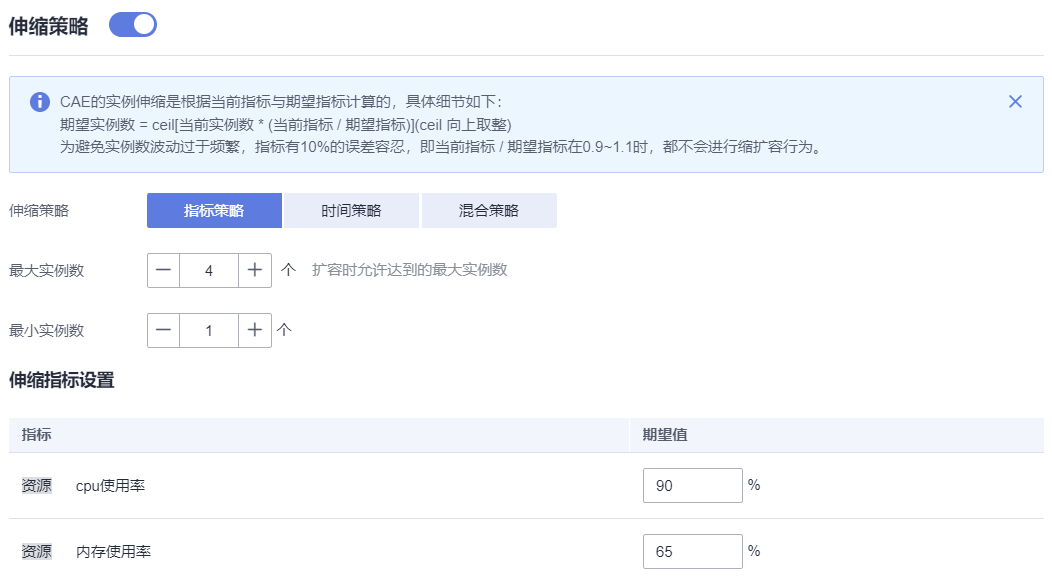Switch to the 混合策略 tab
This screenshot has width=1052, height=583.
pos(489,211)
